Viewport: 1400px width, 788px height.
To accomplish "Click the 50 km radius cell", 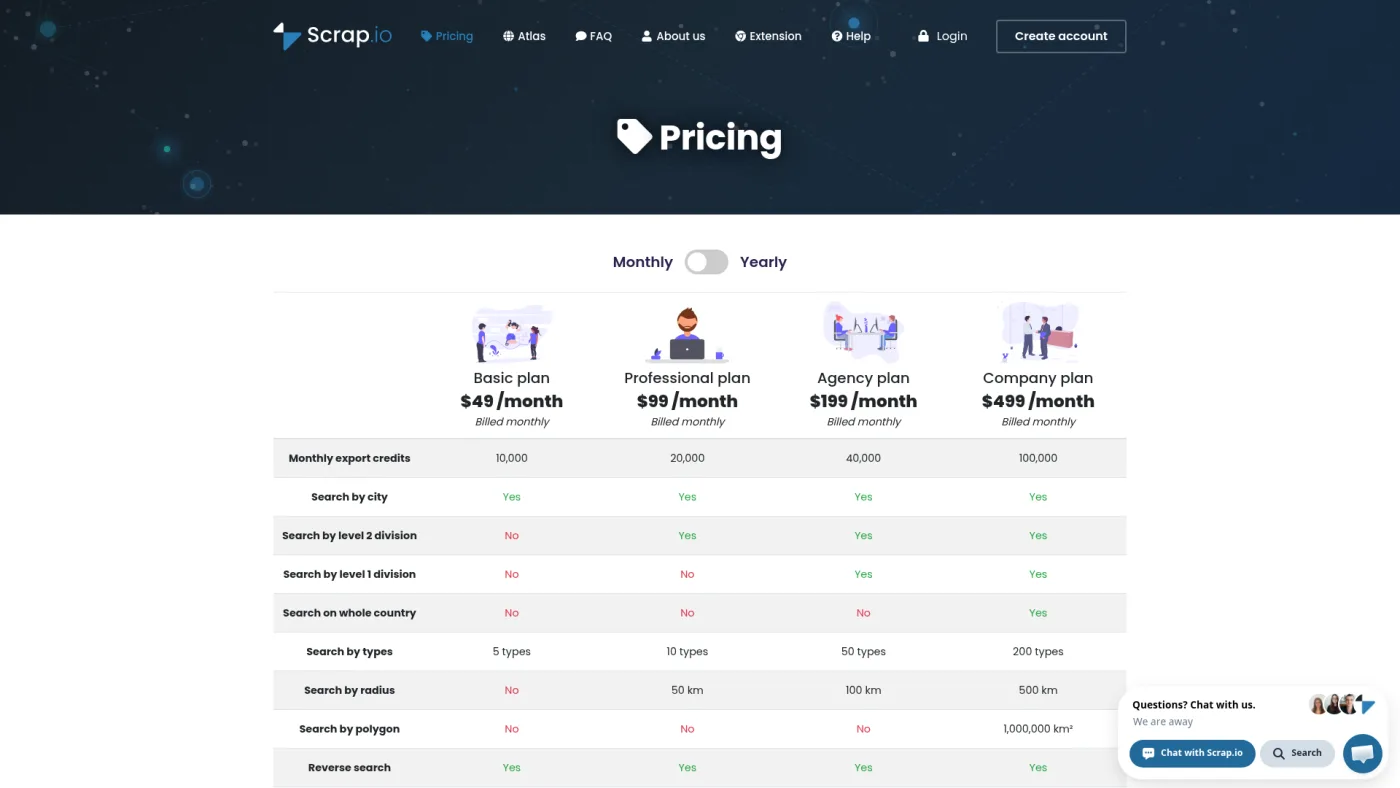I will (x=687, y=690).
